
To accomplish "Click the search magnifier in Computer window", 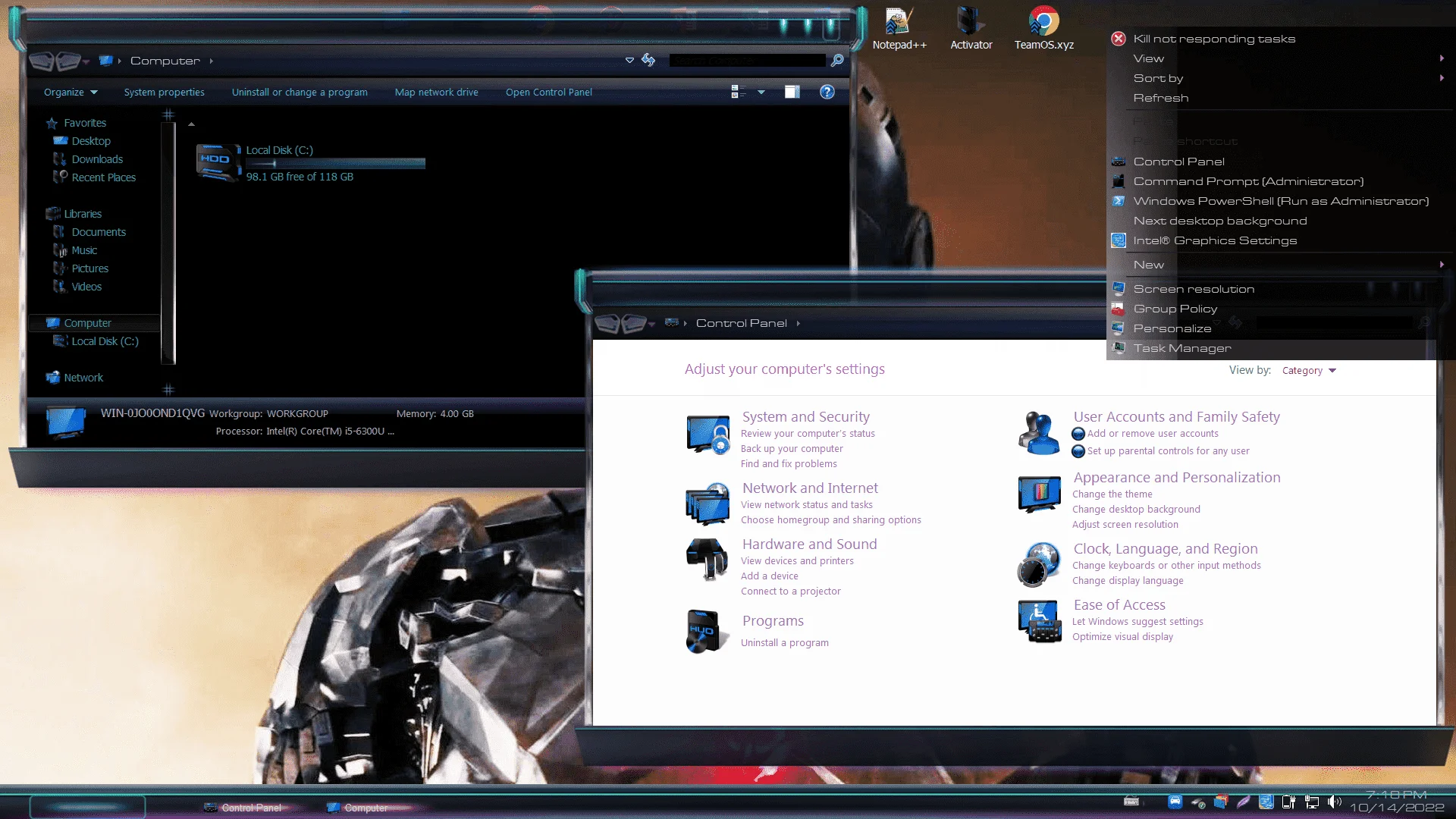I will (837, 60).
